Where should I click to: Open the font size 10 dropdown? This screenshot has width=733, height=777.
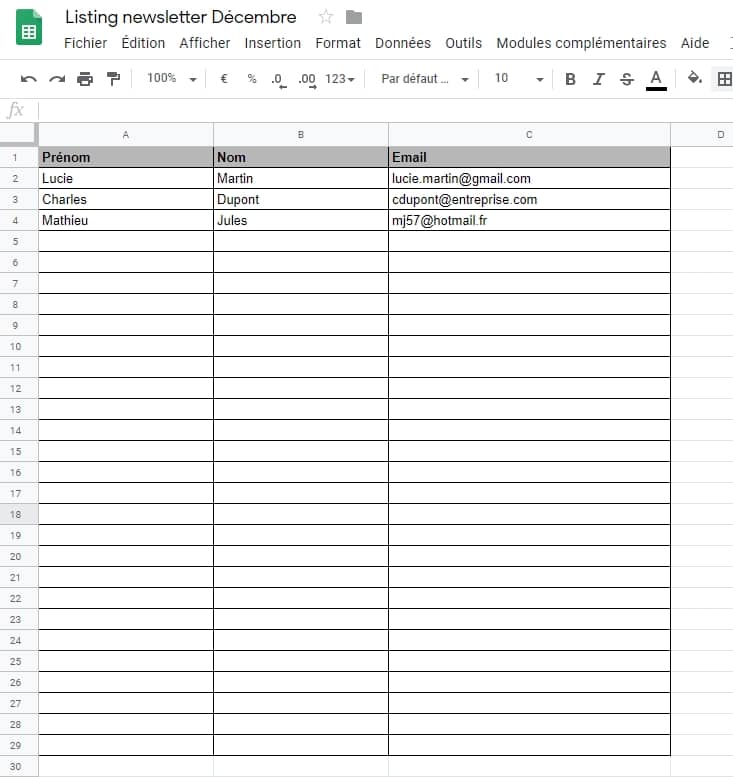click(518, 79)
